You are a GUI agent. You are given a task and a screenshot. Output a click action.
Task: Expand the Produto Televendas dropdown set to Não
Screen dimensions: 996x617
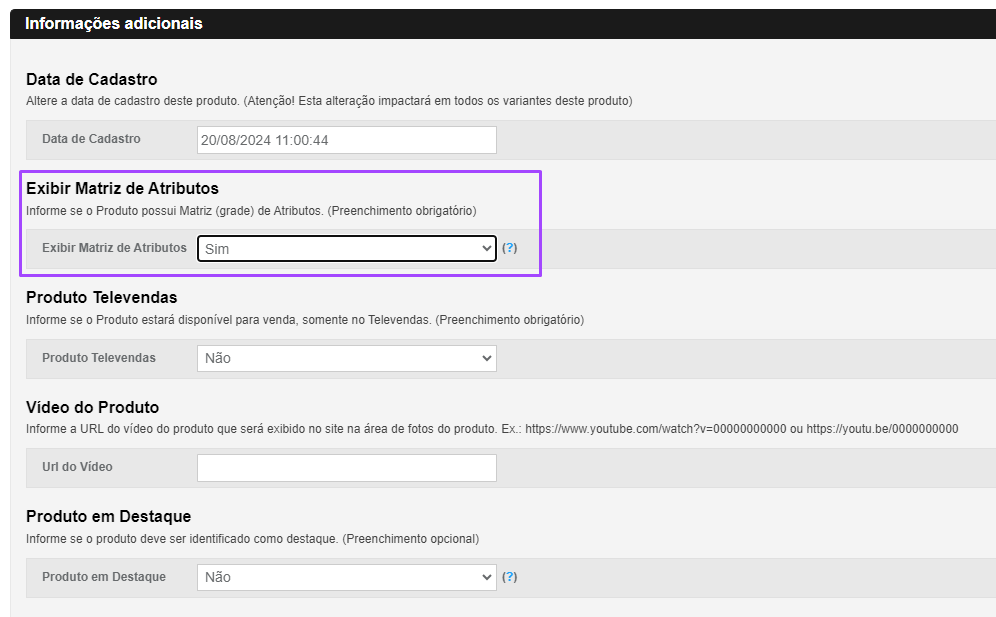point(347,358)
